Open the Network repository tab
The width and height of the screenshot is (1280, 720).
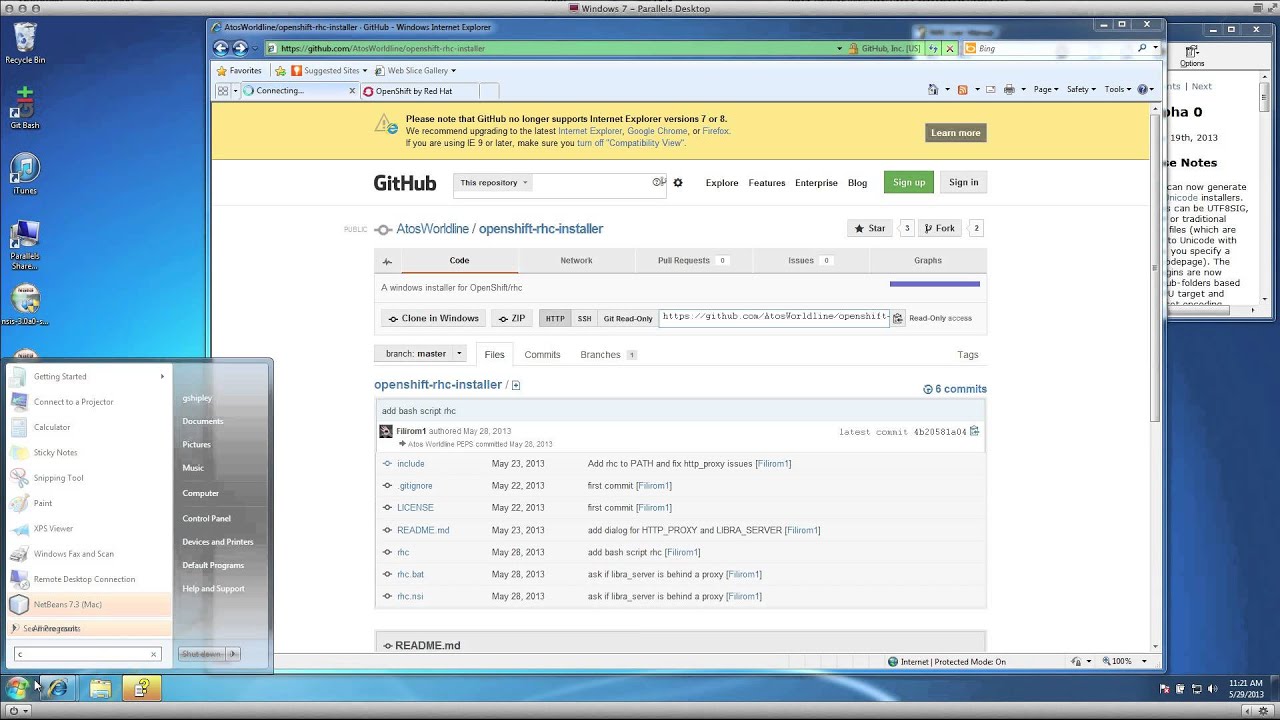pyautogui.click(x=576, y=261)
